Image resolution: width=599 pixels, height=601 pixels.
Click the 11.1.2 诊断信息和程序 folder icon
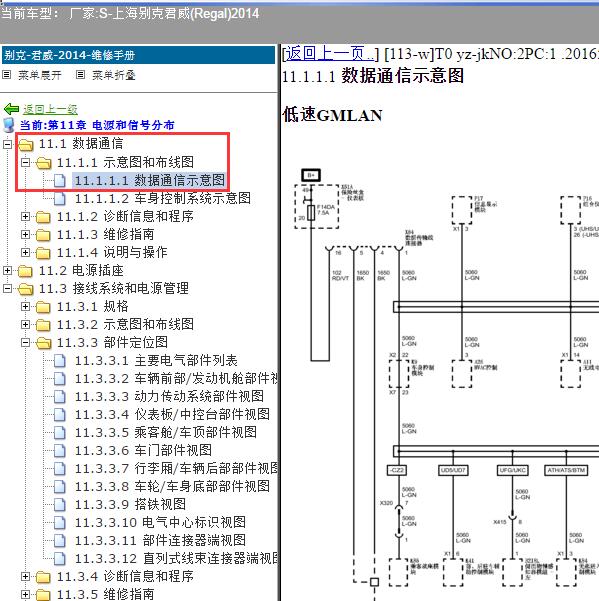pos(43,217)
